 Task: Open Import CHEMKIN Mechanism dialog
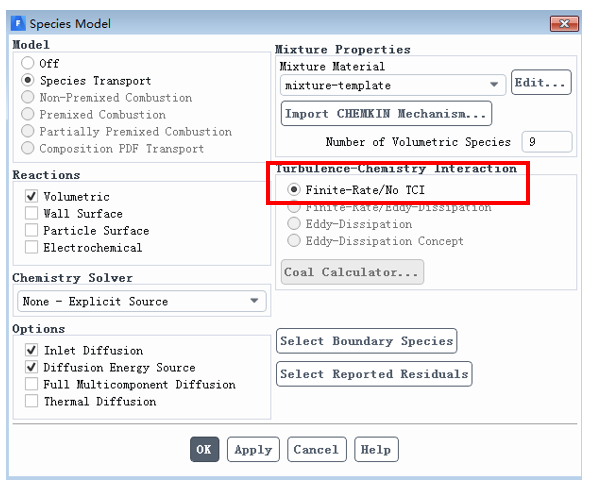point(386,114)
